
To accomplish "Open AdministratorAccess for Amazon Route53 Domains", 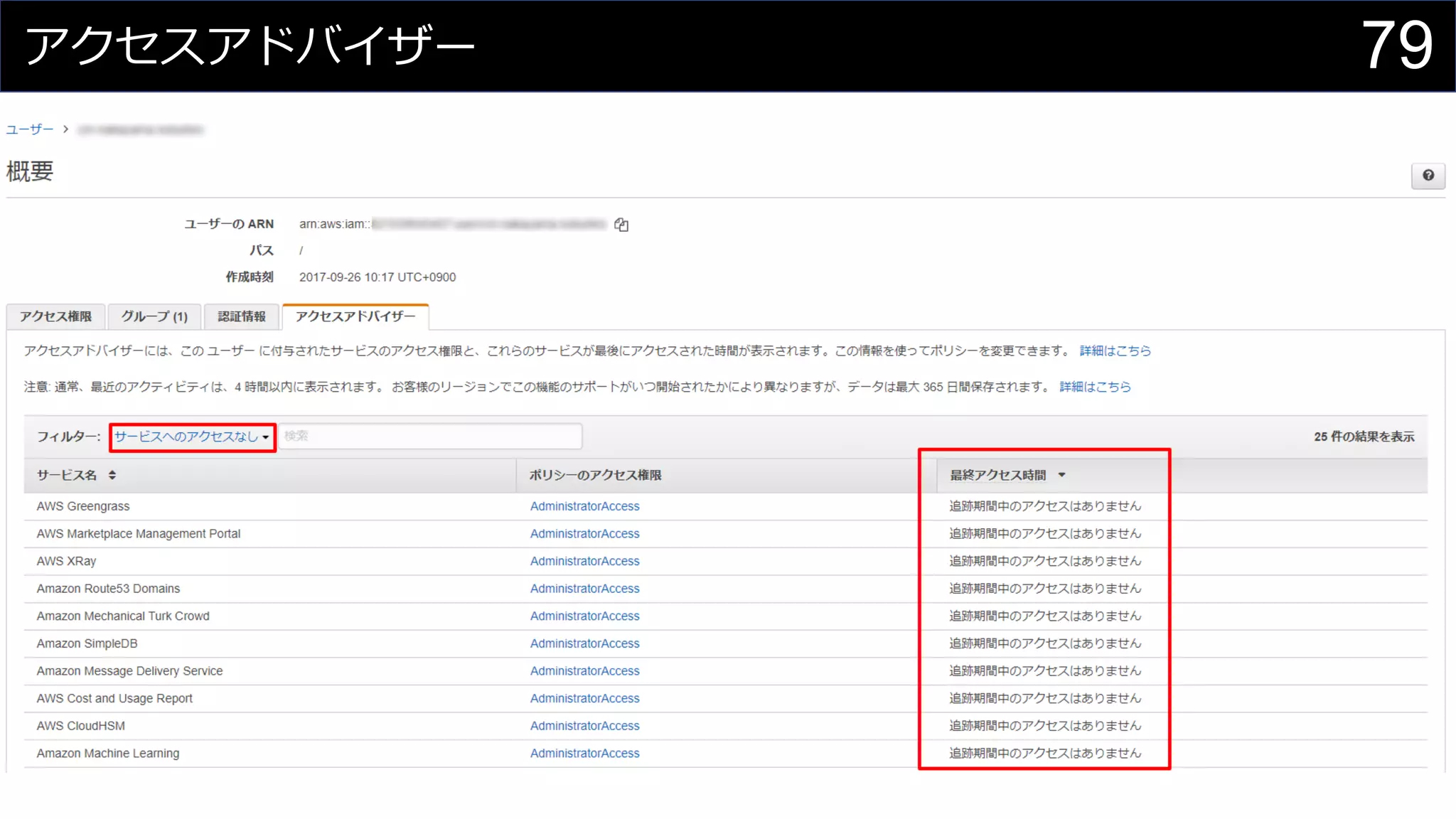I will pos(584,589).
